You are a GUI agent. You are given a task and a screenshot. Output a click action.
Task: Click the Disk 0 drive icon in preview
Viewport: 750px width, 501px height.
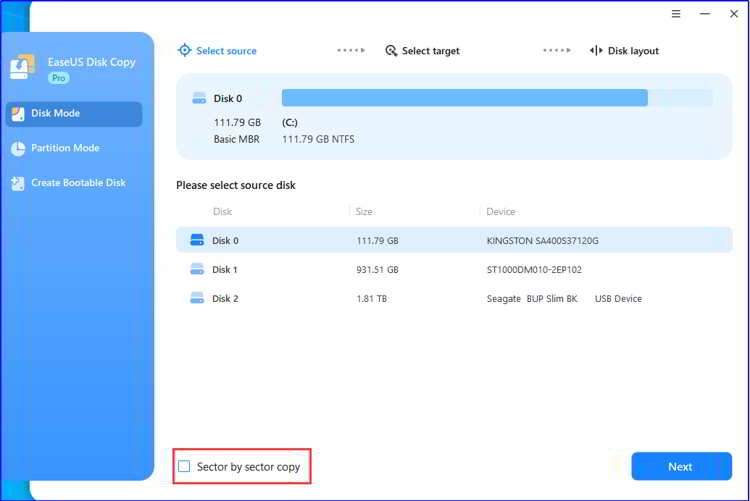198,98
